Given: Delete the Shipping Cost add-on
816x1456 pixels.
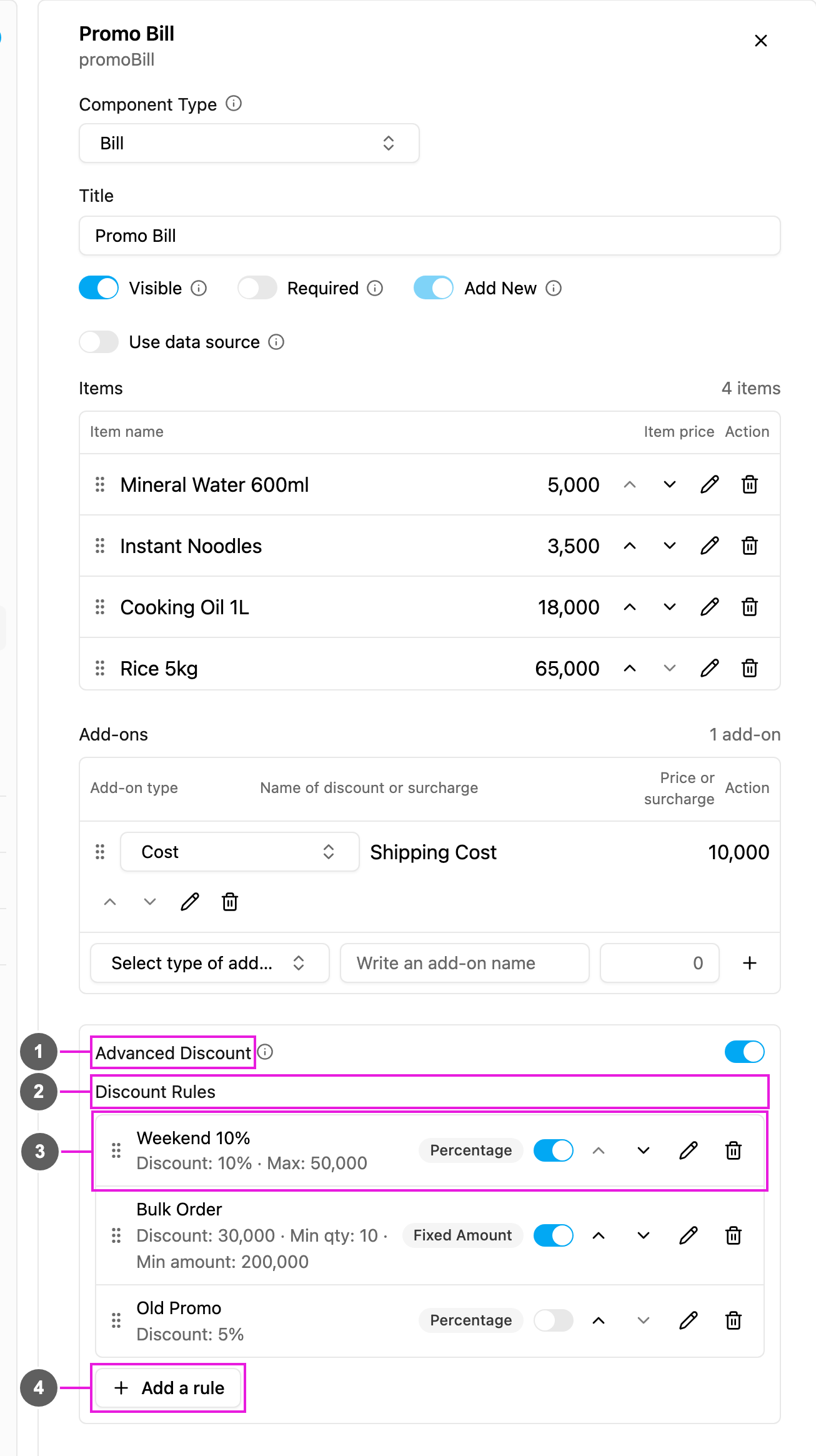Looking at the screenshot, I should tap(230, 902).
